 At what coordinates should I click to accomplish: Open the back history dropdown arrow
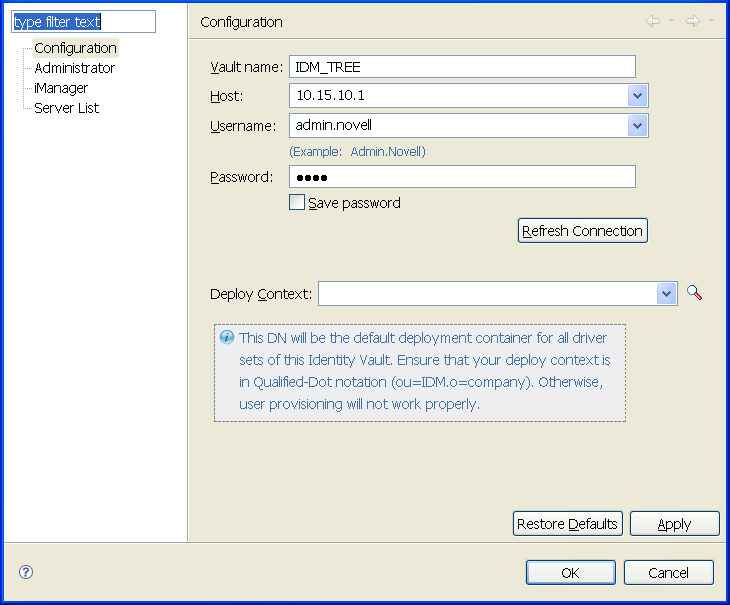[671, 20]
